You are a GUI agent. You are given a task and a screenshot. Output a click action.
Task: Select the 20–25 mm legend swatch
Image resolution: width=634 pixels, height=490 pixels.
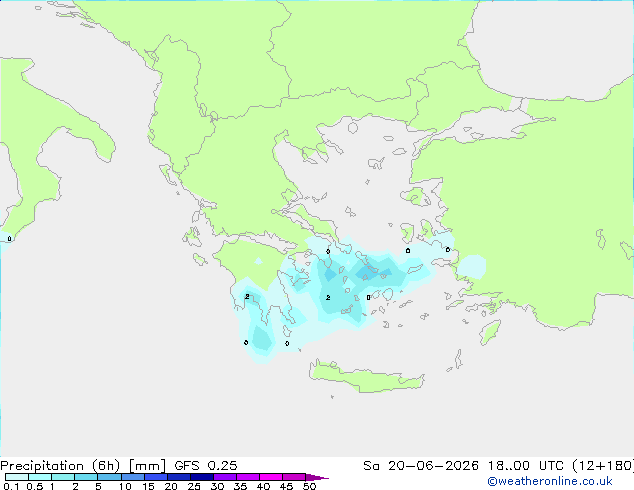(x=178, y=477)
